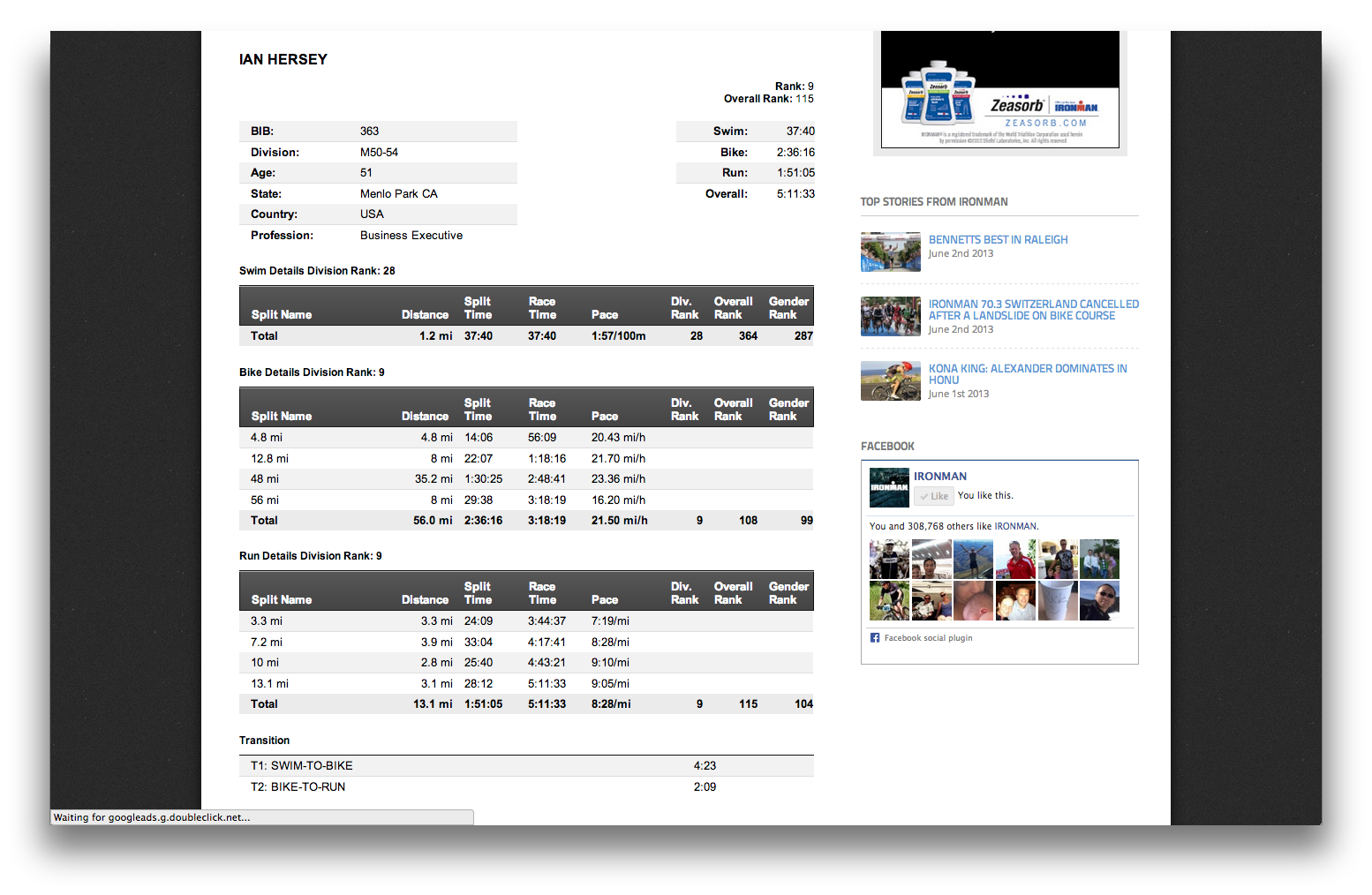Click profile photo of the white paper cup
The image size is (1372, 895).
point(1057,600)
